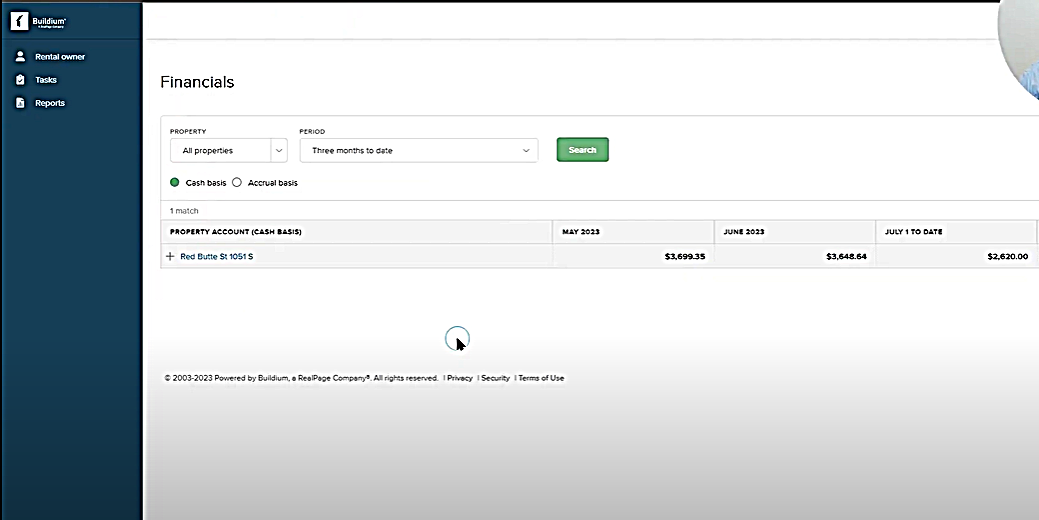The width and height of the screenshot is (1039, 520).
Task: Click the Tasks clipboard icon
Action: click(21, 79)
